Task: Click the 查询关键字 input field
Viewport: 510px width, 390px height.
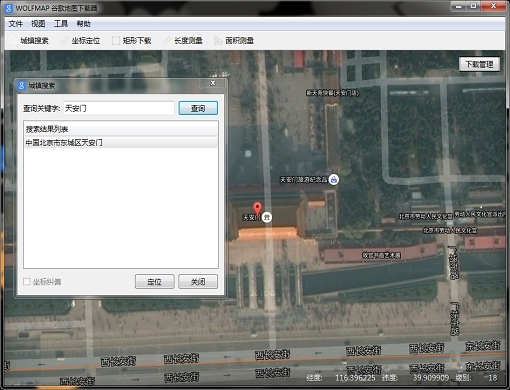Action: click(119, 108)
